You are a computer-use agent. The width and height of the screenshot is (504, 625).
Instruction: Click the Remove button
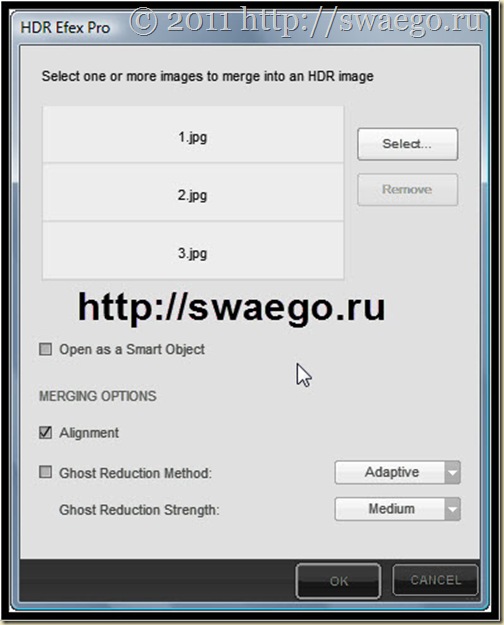[x=408, y=189]
